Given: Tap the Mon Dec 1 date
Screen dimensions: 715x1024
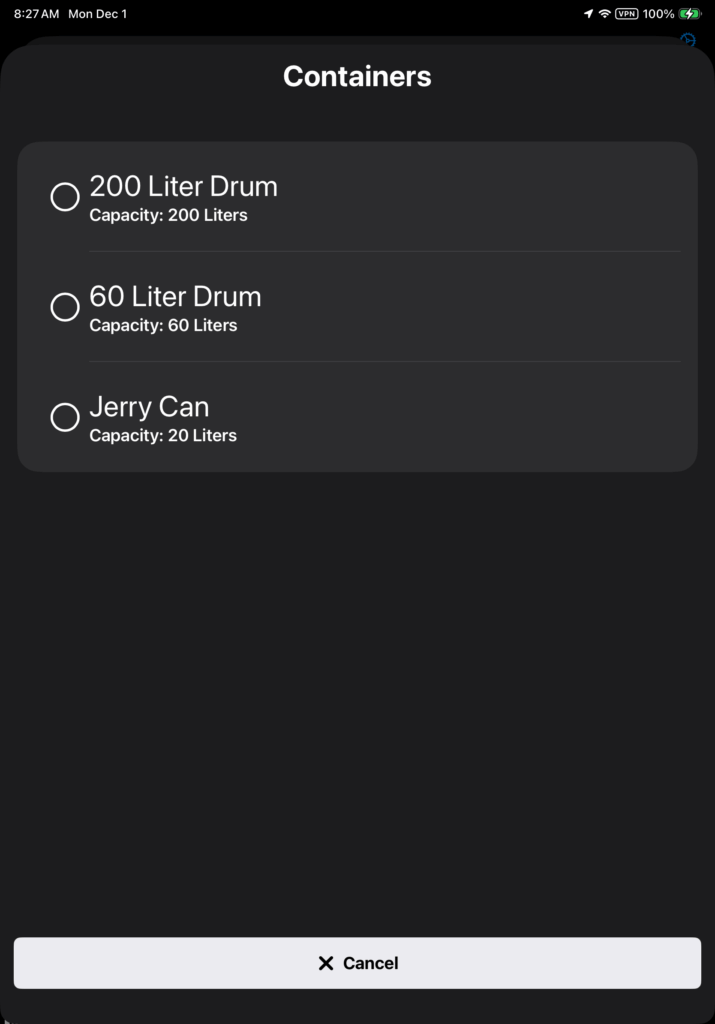Looking at the screenshot, I should coord(97,14).
